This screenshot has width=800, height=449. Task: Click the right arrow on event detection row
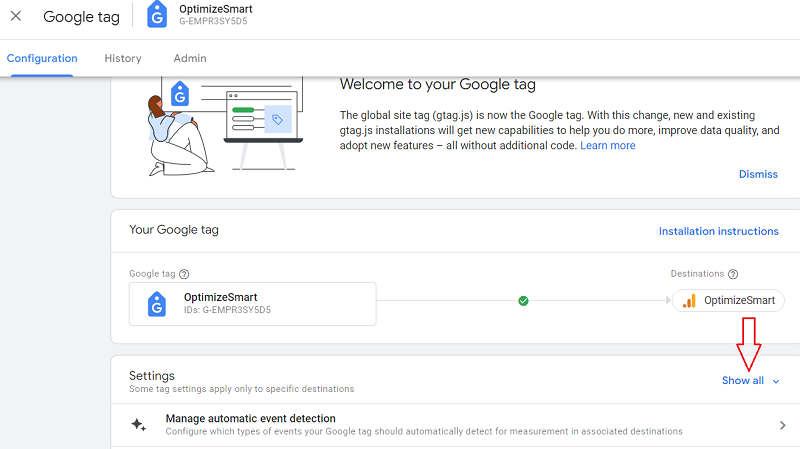(x=783, y=425)
